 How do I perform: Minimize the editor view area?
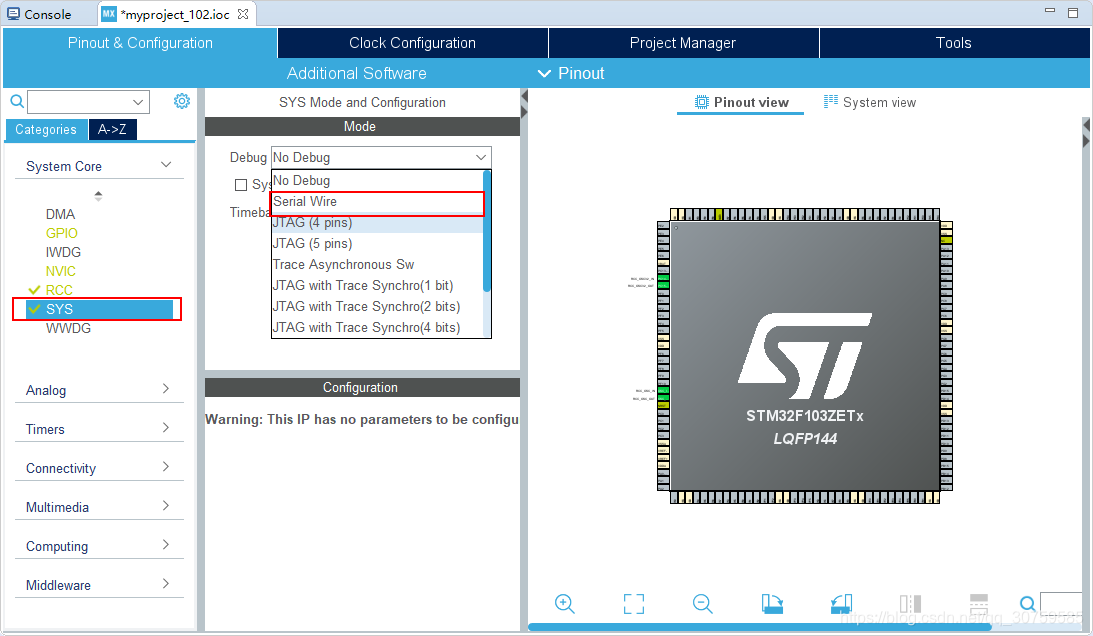pos(1050,11)
